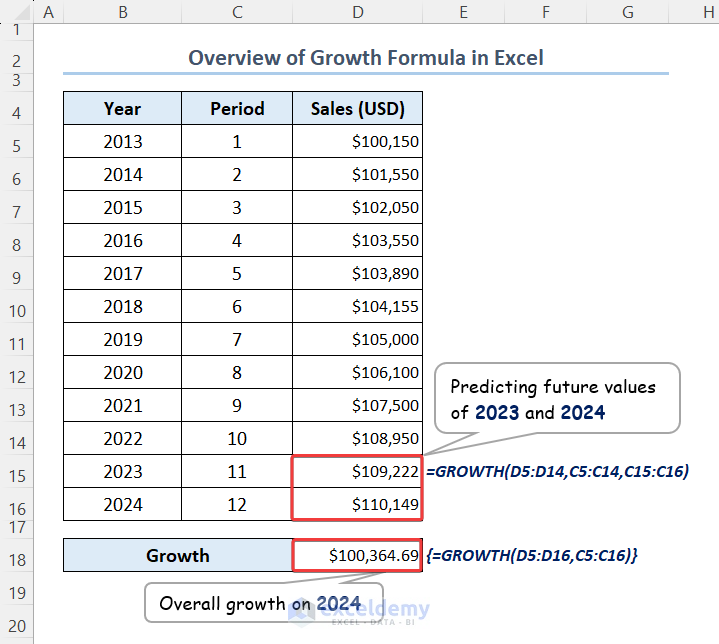Select column D header

tap(358, 11)
